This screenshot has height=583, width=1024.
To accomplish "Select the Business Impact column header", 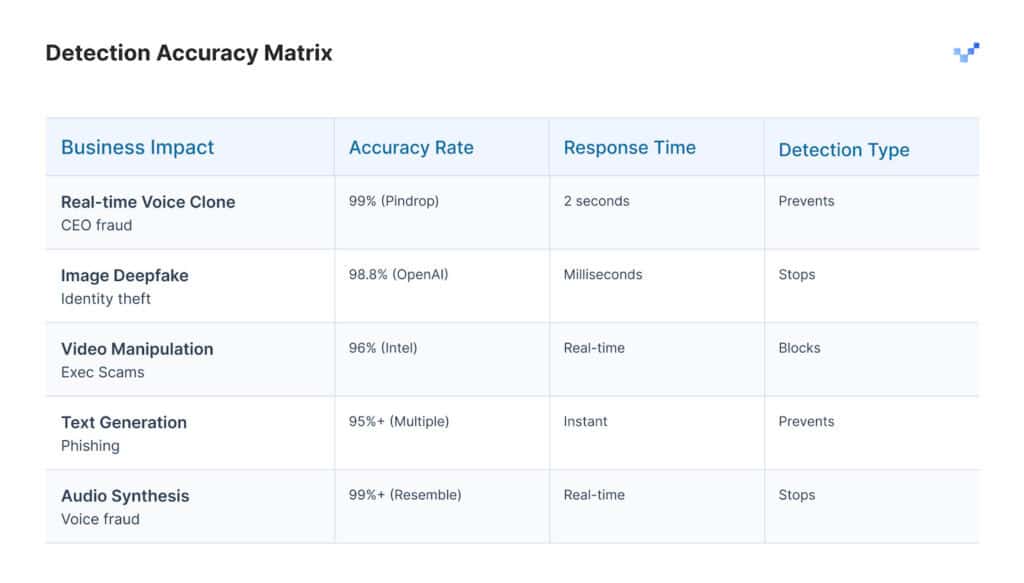I will click(x=138, y=148).
